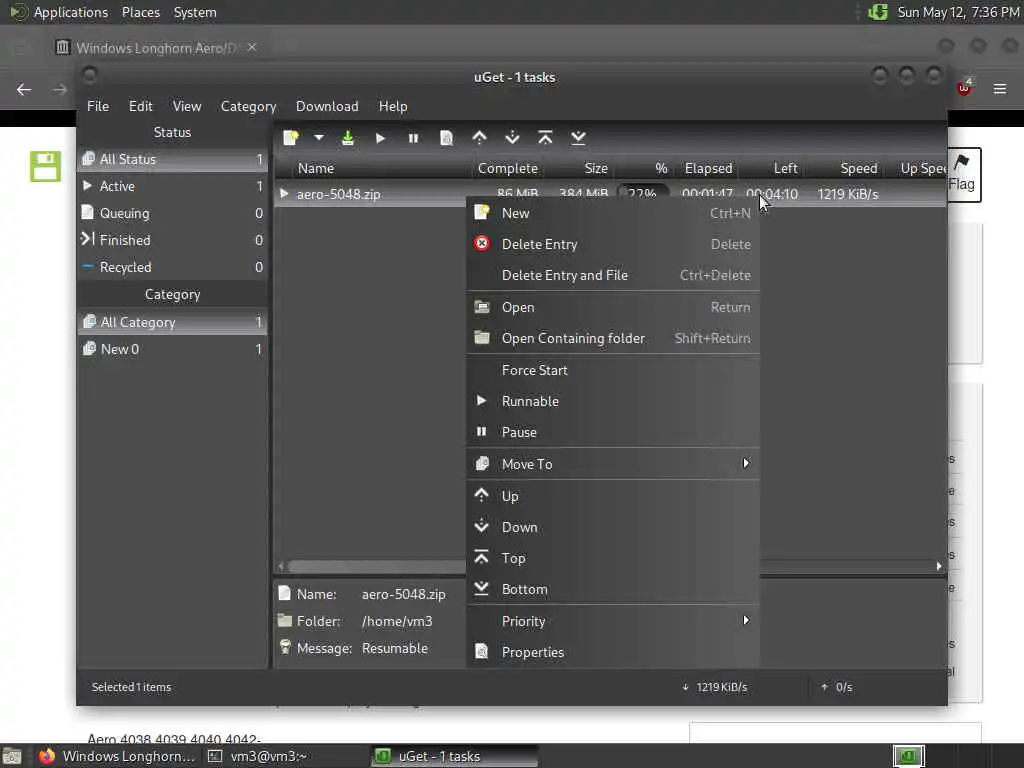This screenshot has width=1024, height=768.
Task: Choose Open in the context menu
Action: click(613, 307)
